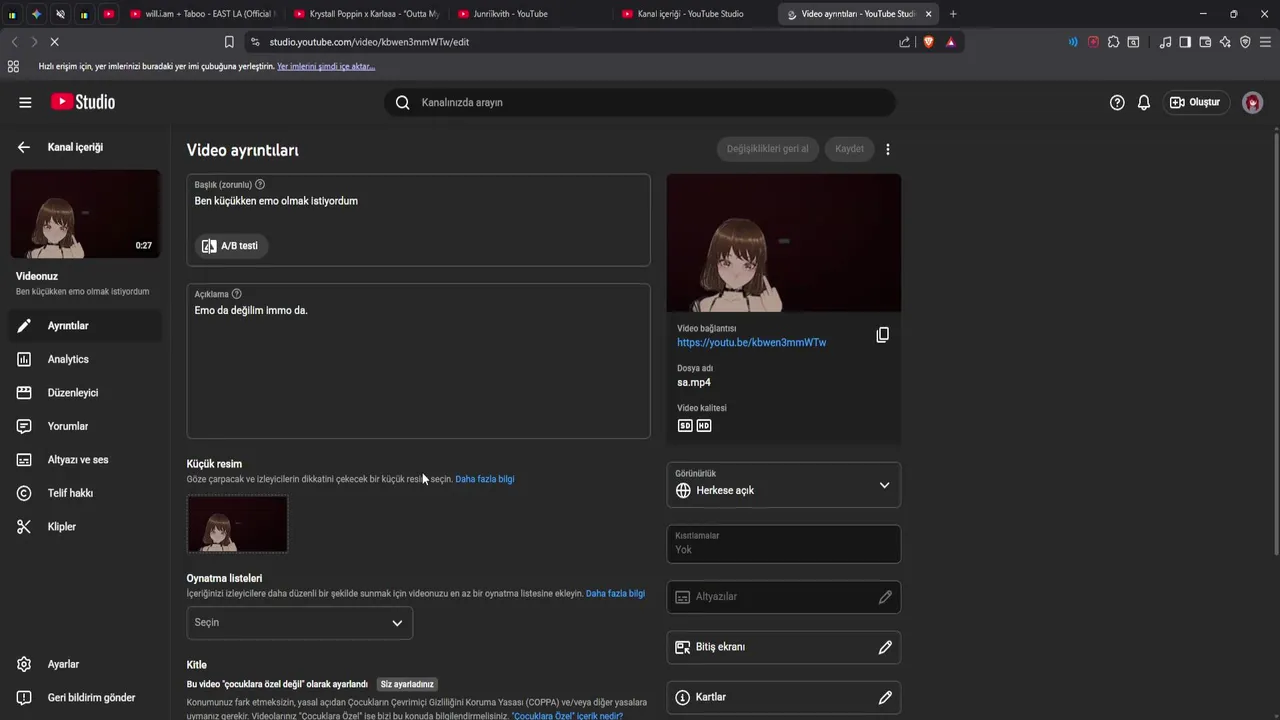
Task: Open the Help question mark icon
Action: point(1117,102)
